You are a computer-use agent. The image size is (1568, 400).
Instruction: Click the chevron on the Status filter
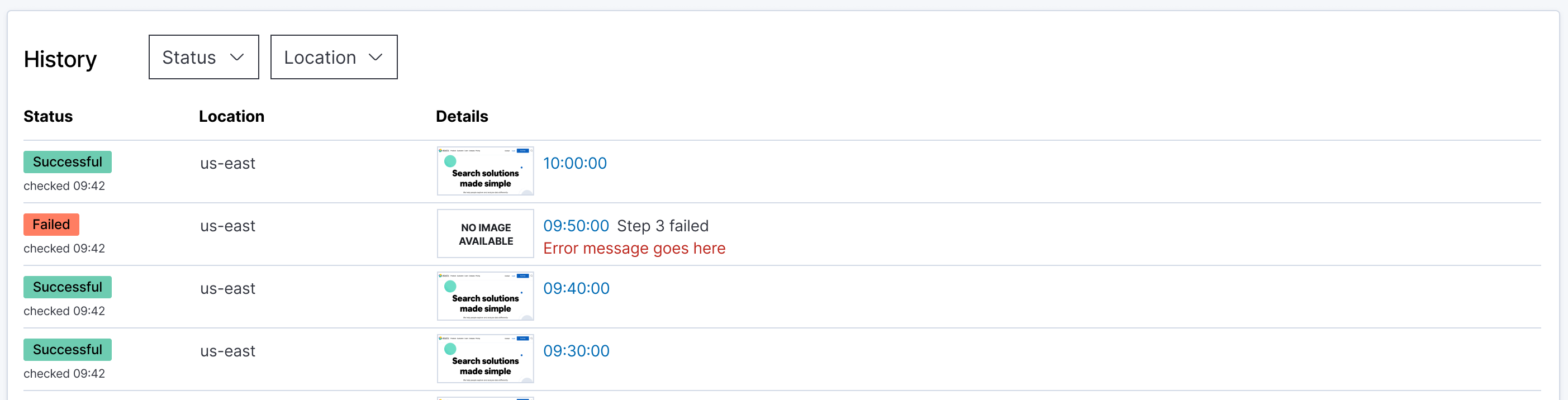pyautogui.click(x=239, y=57)
